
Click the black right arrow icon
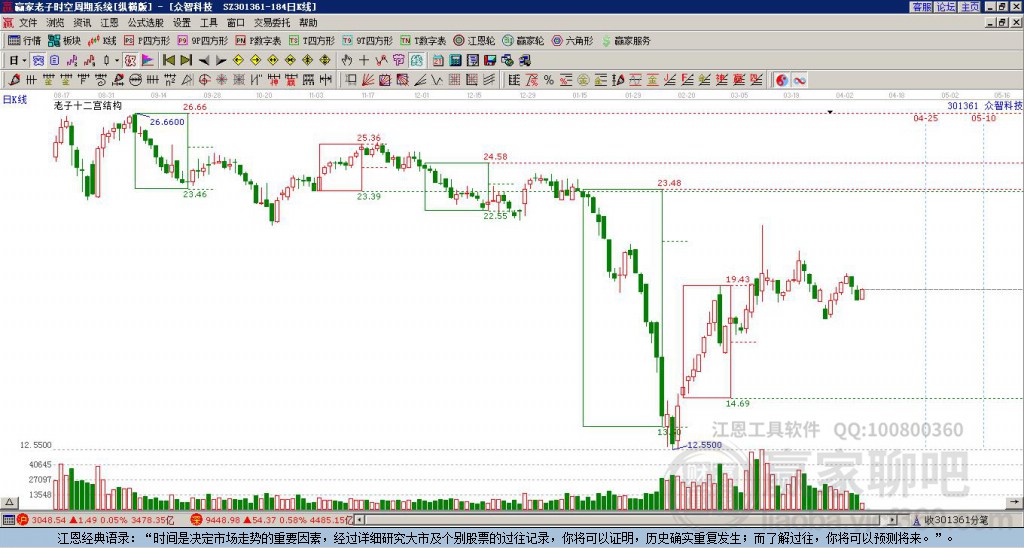tap(221, 61)
